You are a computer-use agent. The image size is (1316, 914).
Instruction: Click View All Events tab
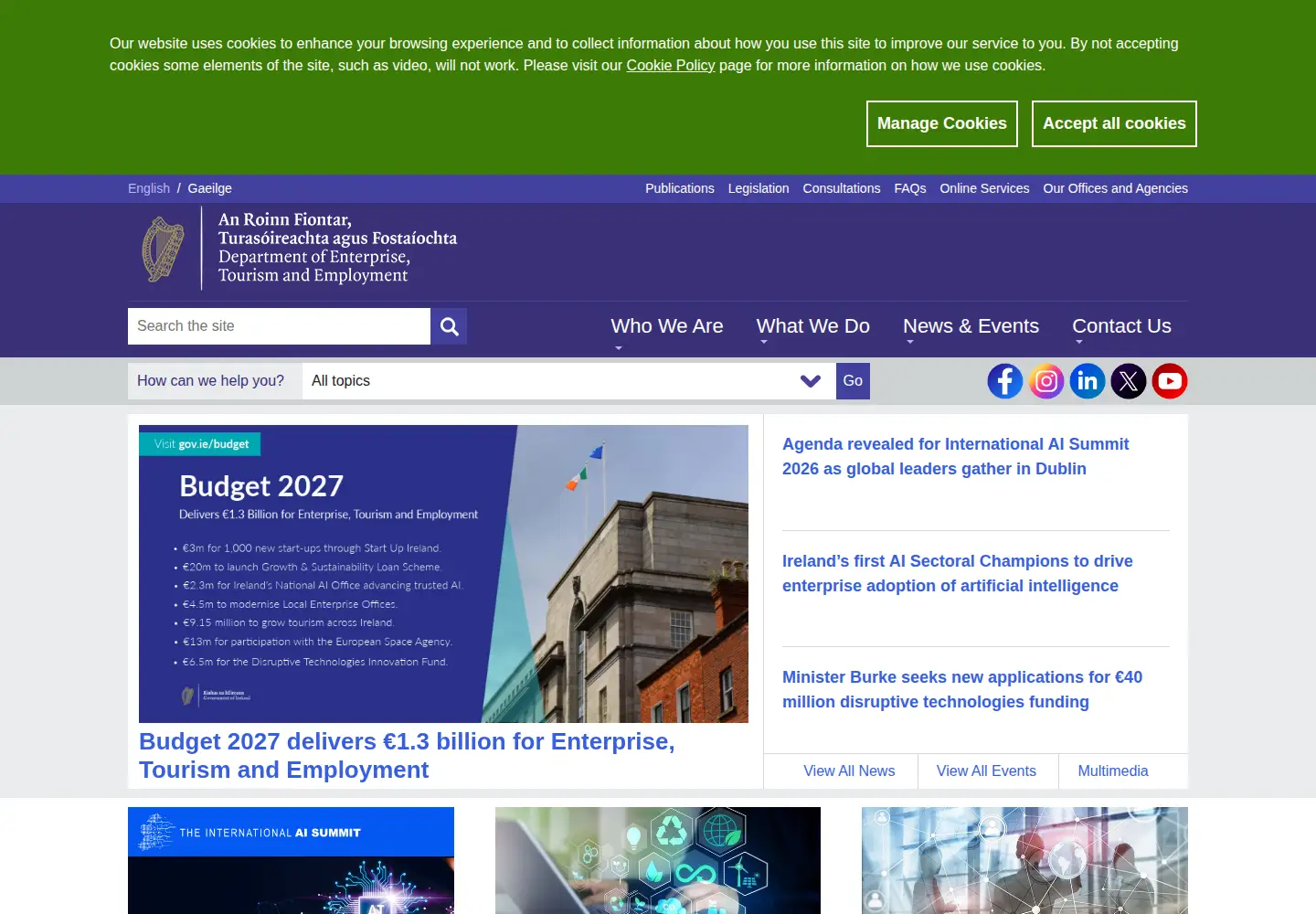point(986,771)
